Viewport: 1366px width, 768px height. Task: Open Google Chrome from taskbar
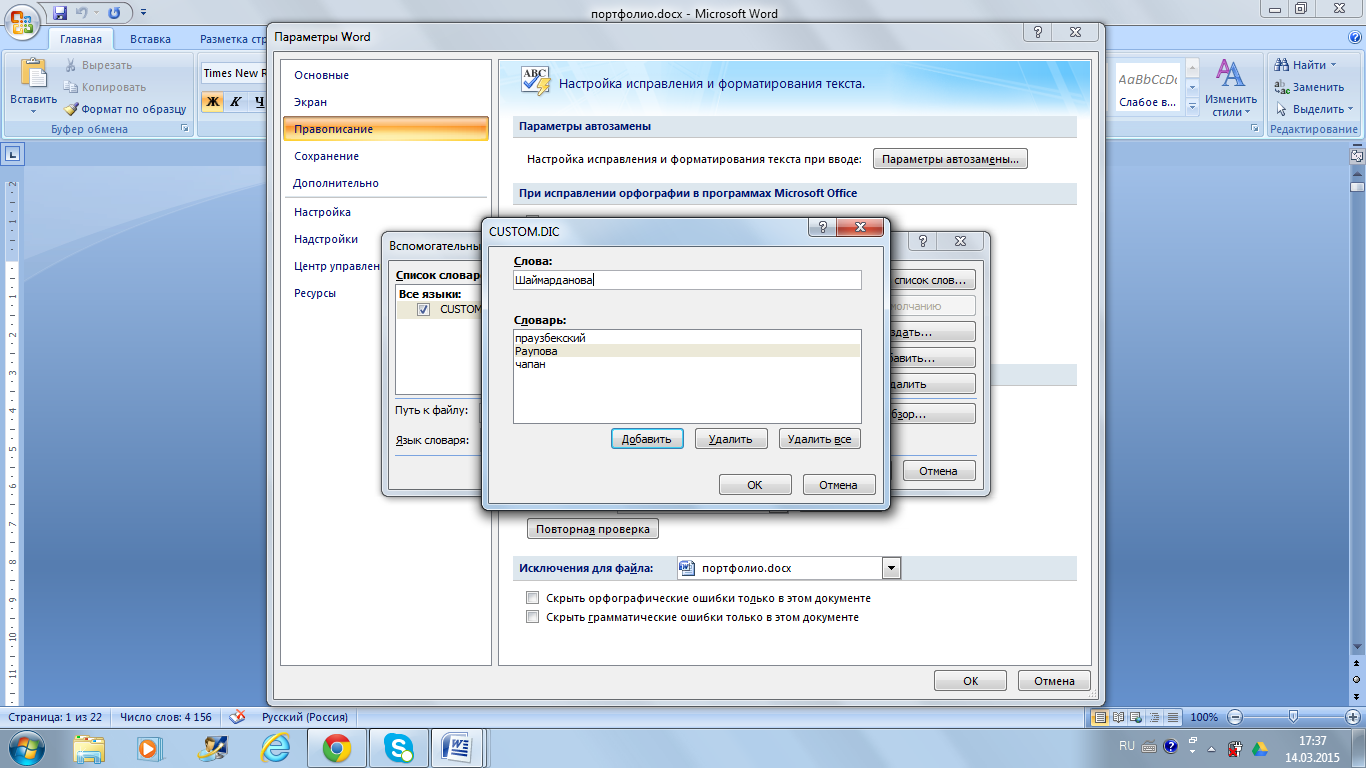tap(336, 748)
